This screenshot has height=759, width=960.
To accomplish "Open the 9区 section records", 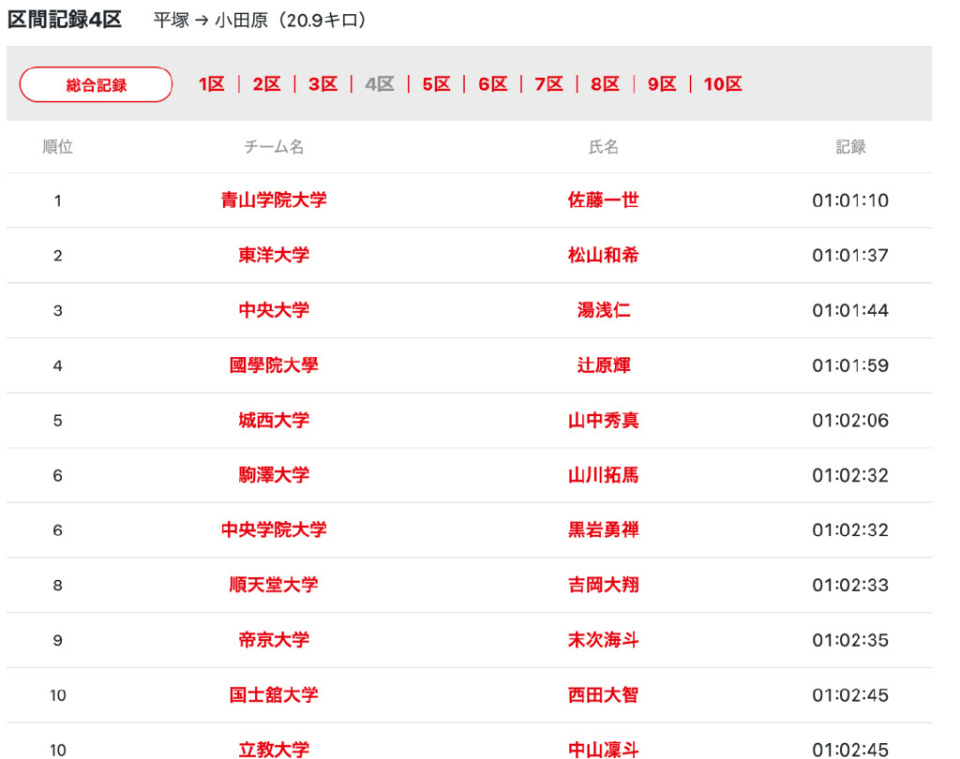I will point(662,84).
